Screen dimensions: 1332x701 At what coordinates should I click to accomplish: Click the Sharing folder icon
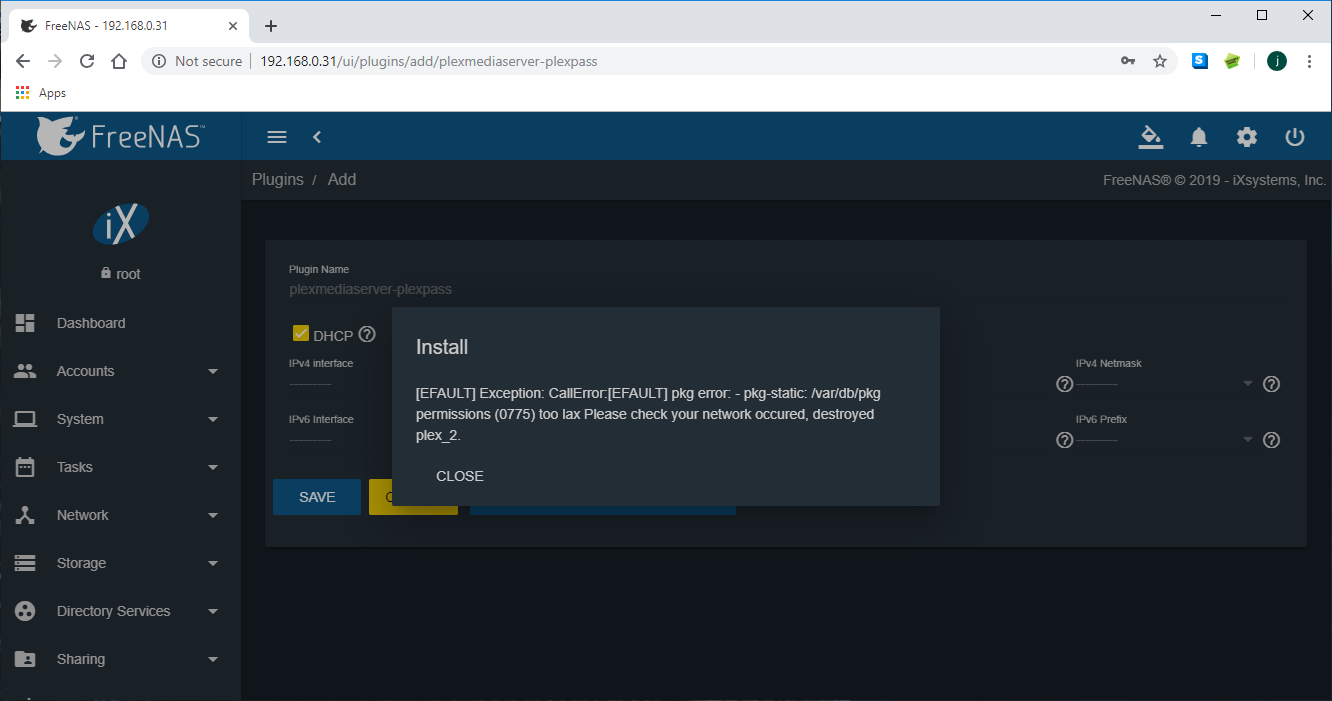(x=25, y=659)
